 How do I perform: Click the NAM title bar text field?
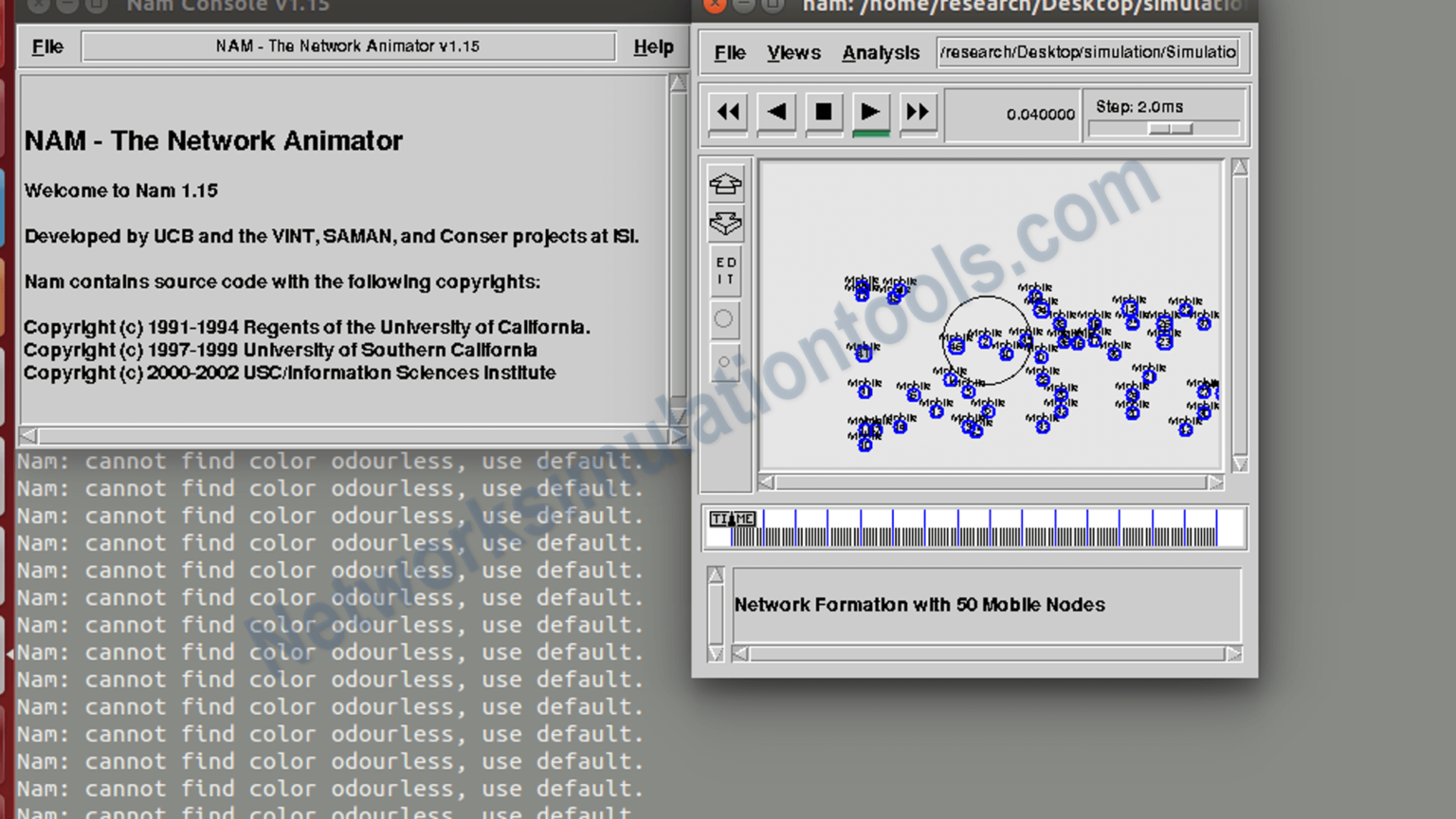(348, 45)
